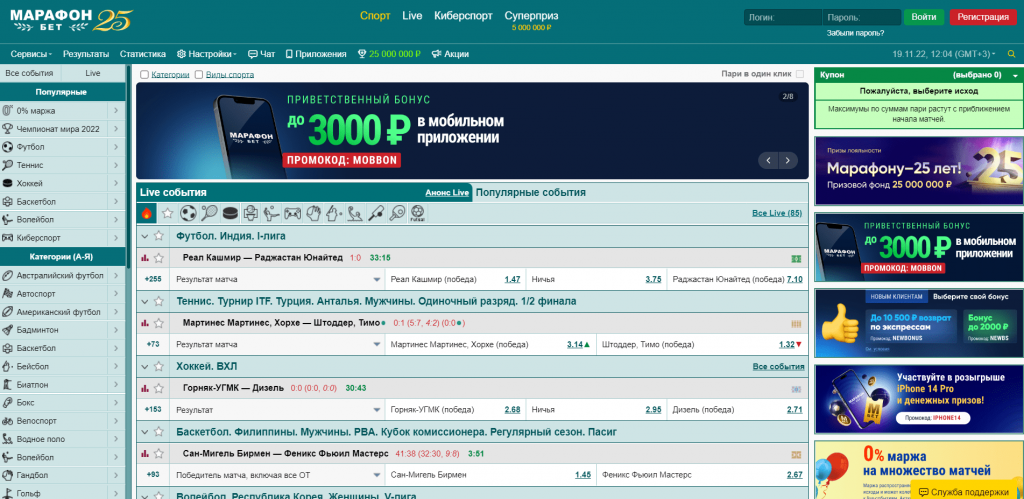Filter live events by table tennis paddle icon
Screen dimensions: 1024x499
[396, 213]
